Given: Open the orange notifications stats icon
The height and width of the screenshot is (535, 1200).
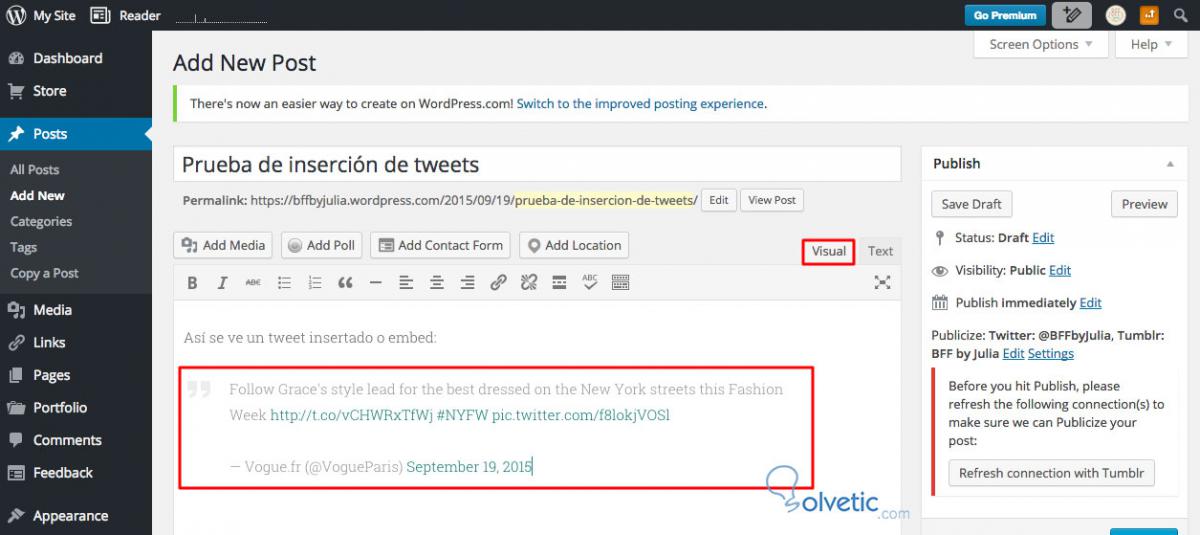Looking at the screenshot, I should tap(1150, 15).
